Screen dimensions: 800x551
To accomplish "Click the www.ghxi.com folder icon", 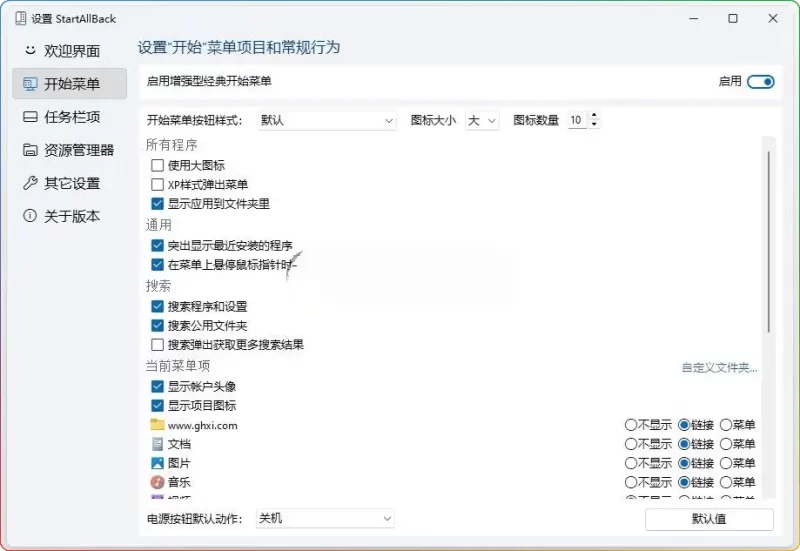I will point(157,424).
